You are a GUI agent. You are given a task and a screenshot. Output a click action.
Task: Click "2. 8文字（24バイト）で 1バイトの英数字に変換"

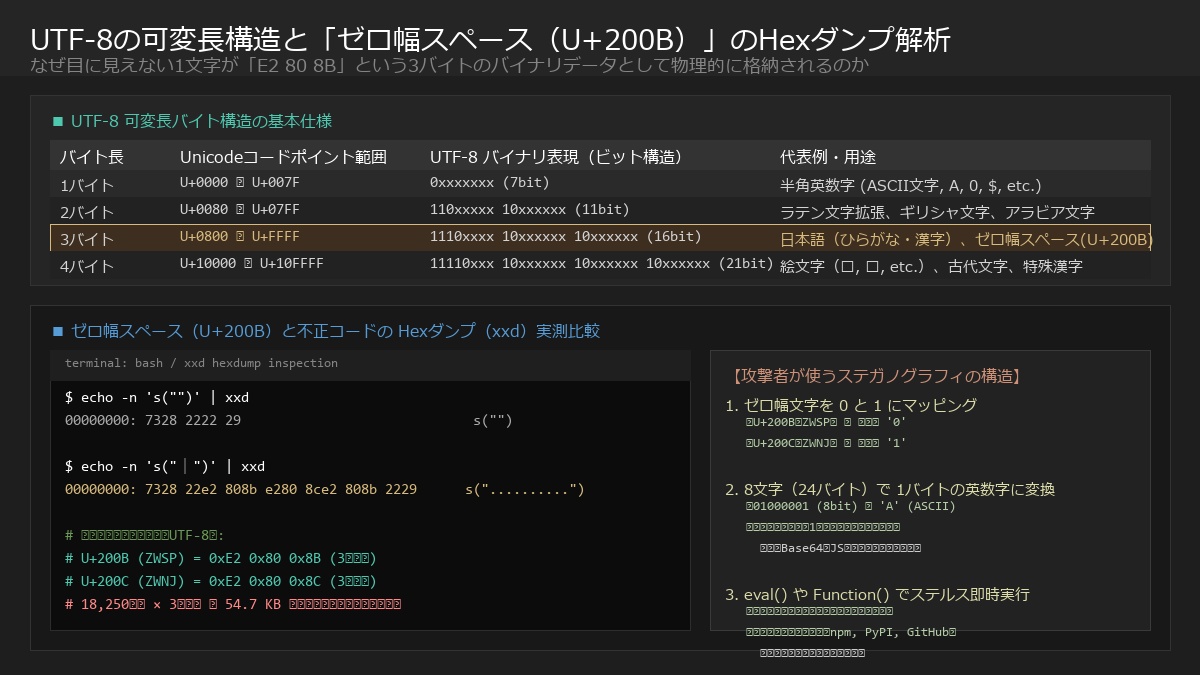point(890,489)
